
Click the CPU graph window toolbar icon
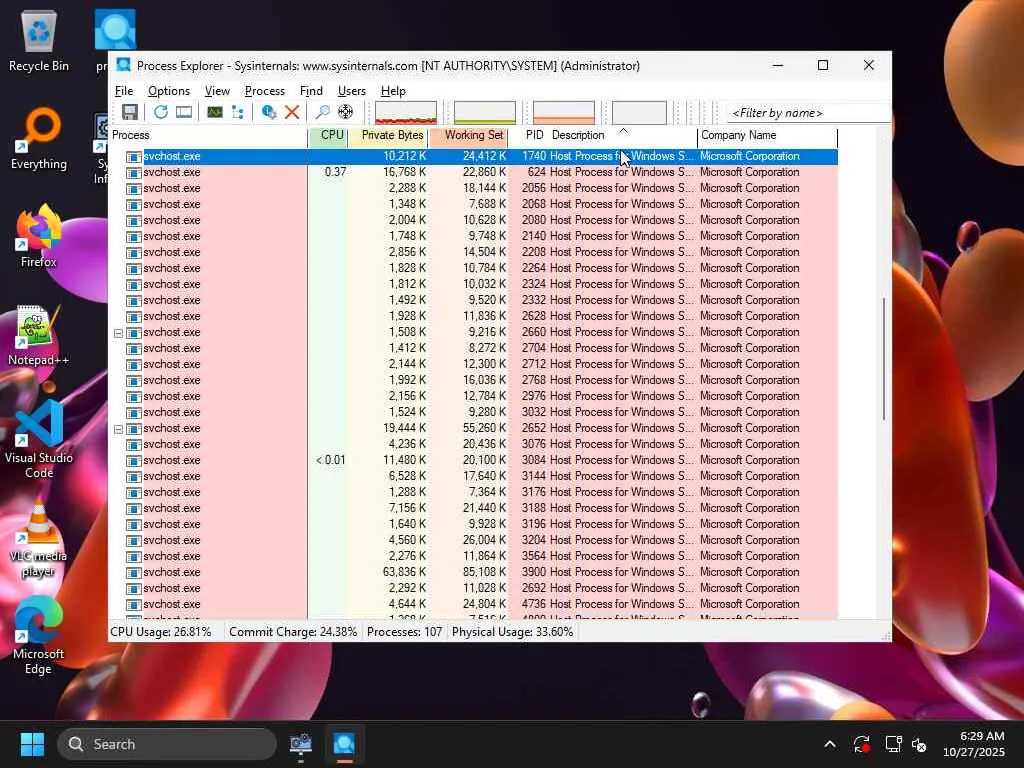(x=215, y=112)
